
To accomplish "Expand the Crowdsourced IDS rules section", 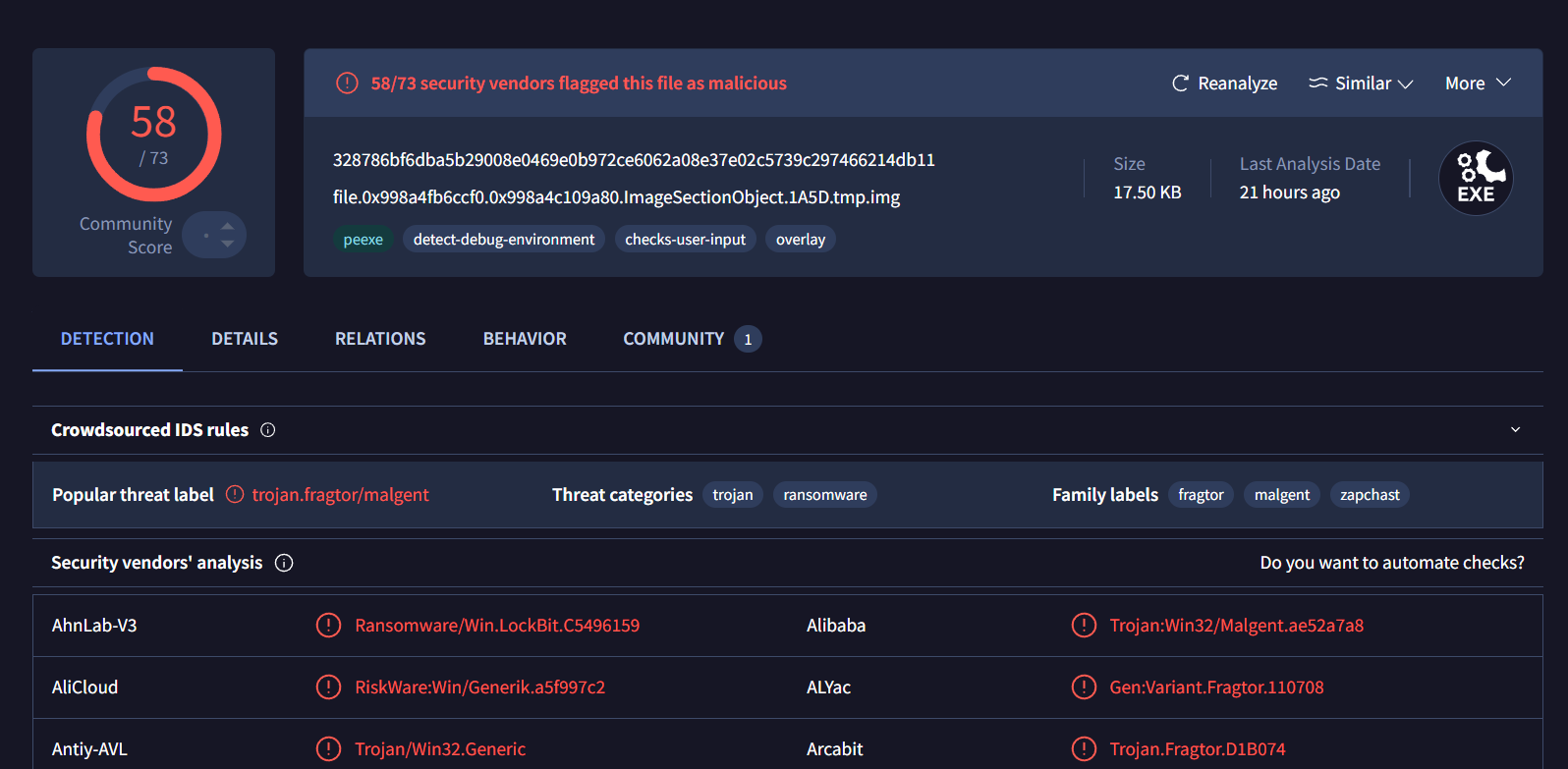I will coord(1515,430).
